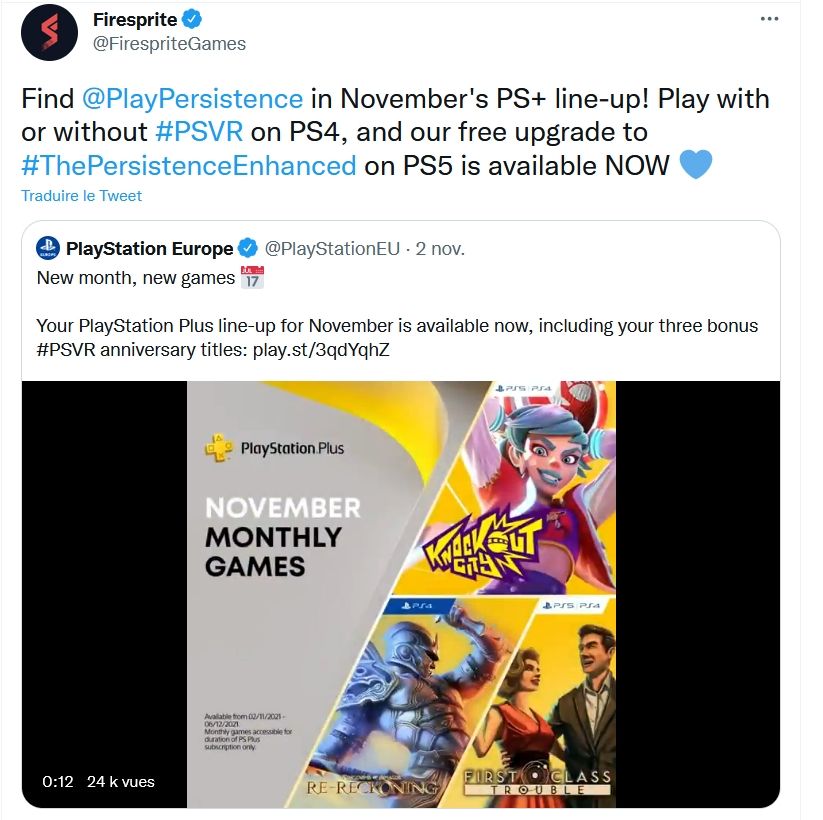Open the @PlayPersistence mention link
This screenshot has width=823, height=820.
tap(192, 99)
